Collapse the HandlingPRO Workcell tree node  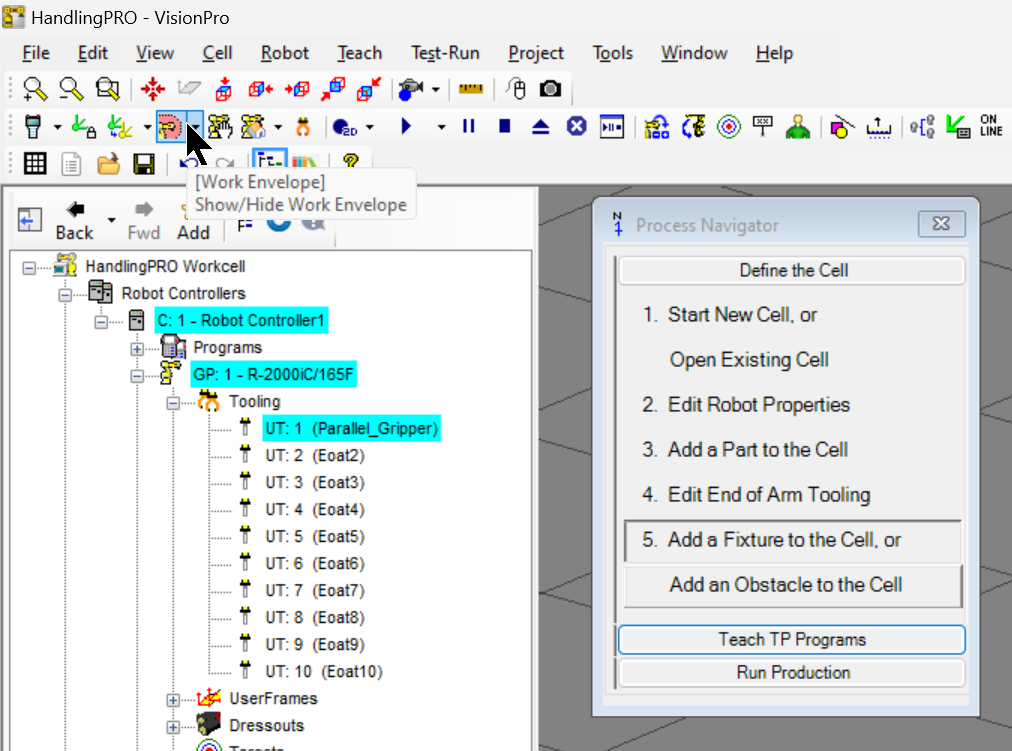(29, 267)
